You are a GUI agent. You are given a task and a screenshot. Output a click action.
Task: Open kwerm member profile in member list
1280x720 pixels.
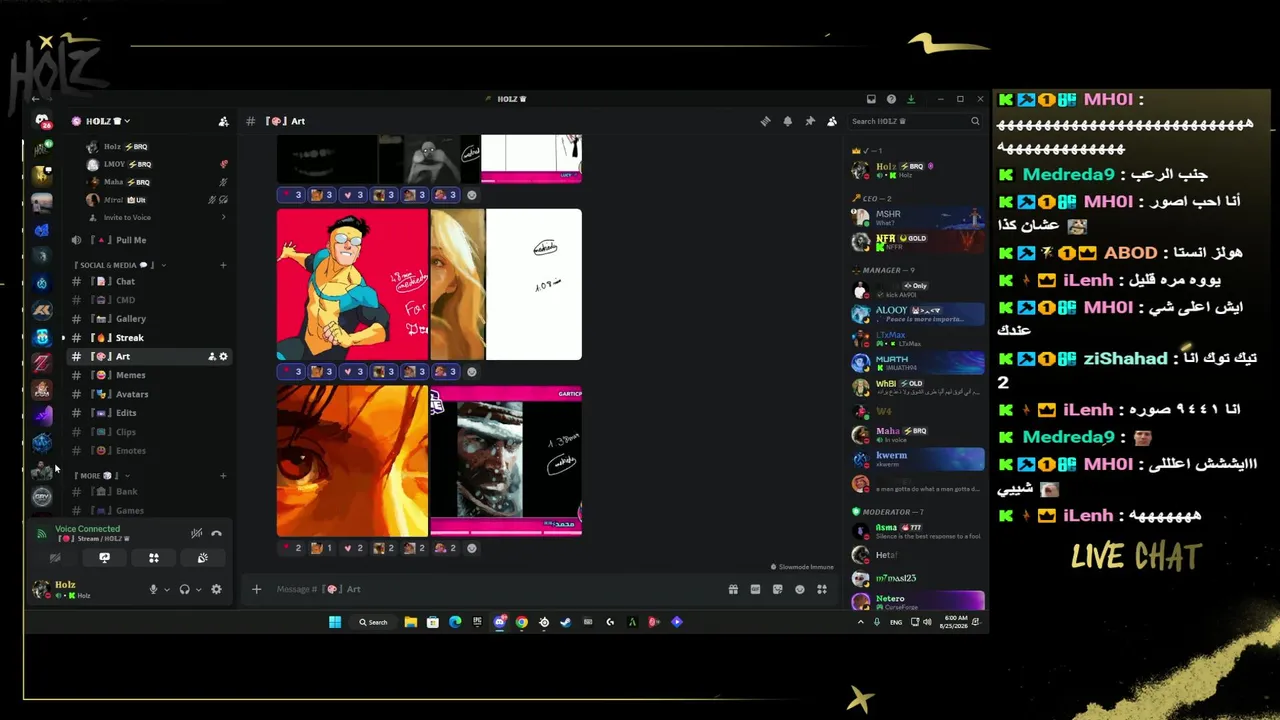917,459
